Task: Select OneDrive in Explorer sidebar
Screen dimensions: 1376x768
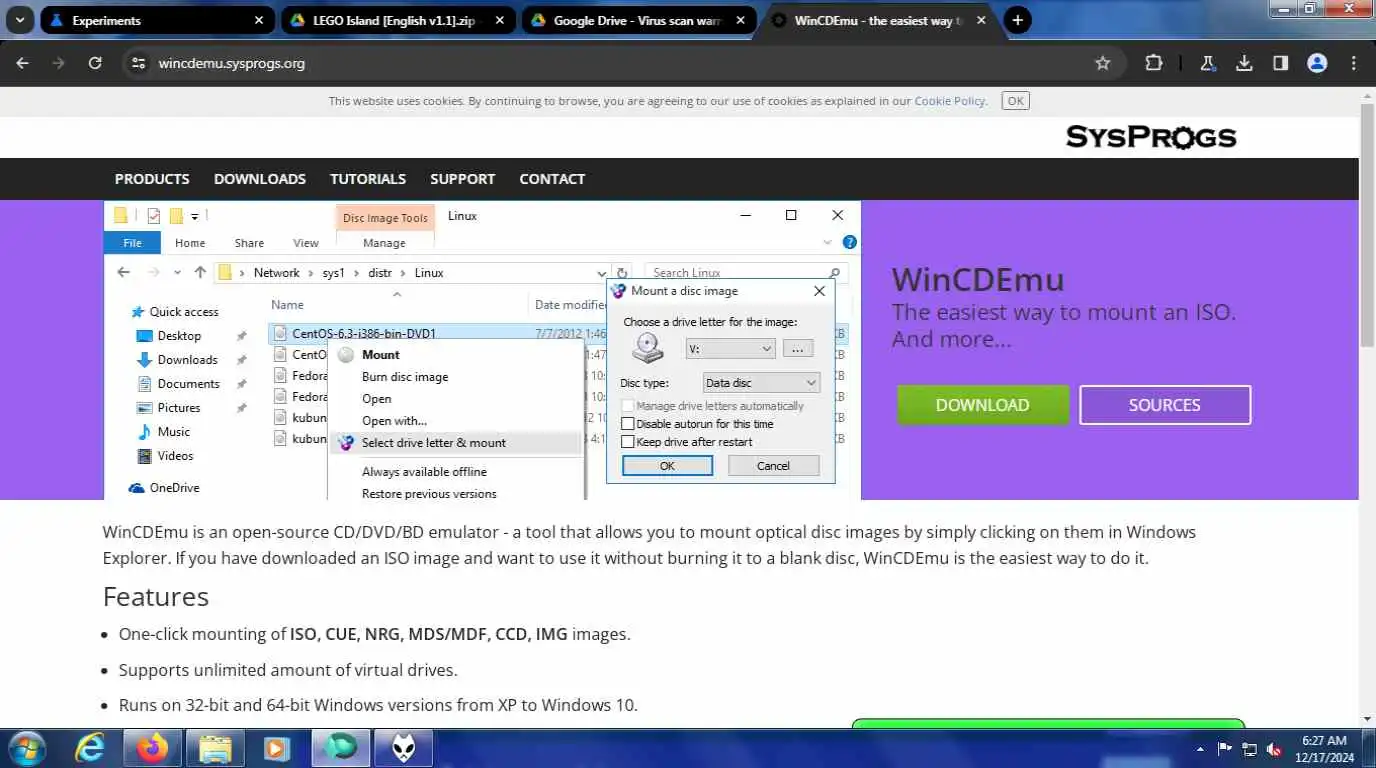Action: (174, 488)
